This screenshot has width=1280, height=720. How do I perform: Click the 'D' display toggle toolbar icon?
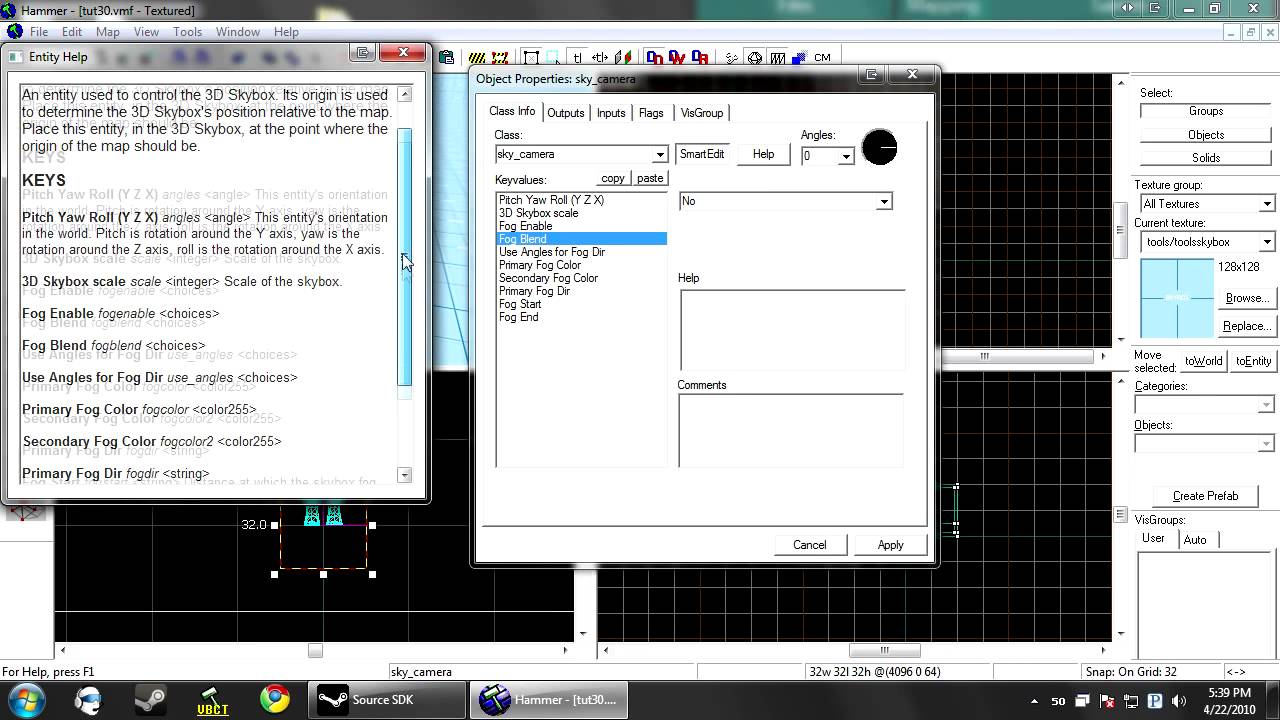[655, 57]
